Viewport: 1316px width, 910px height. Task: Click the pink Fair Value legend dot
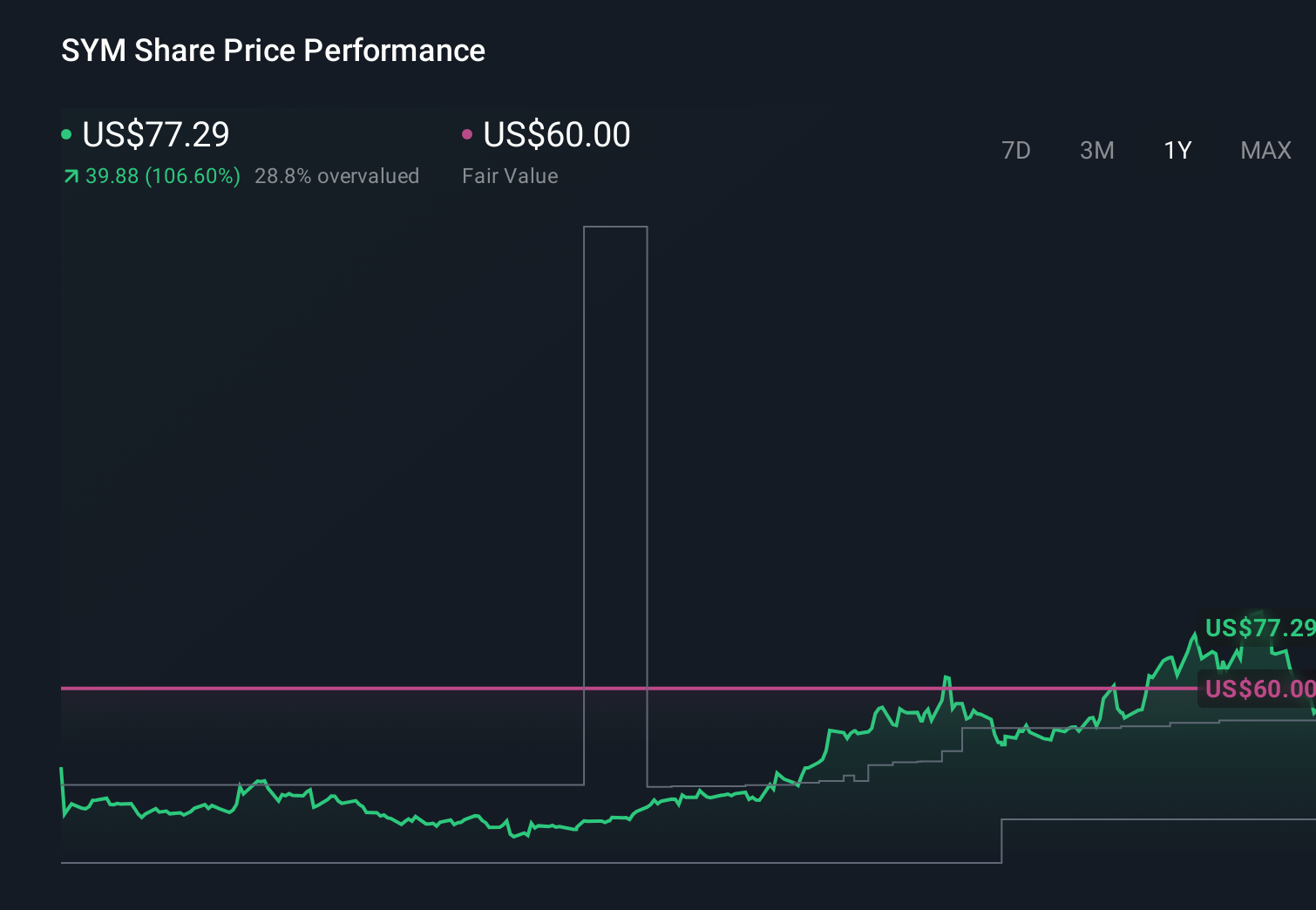[x=468, y=133]
